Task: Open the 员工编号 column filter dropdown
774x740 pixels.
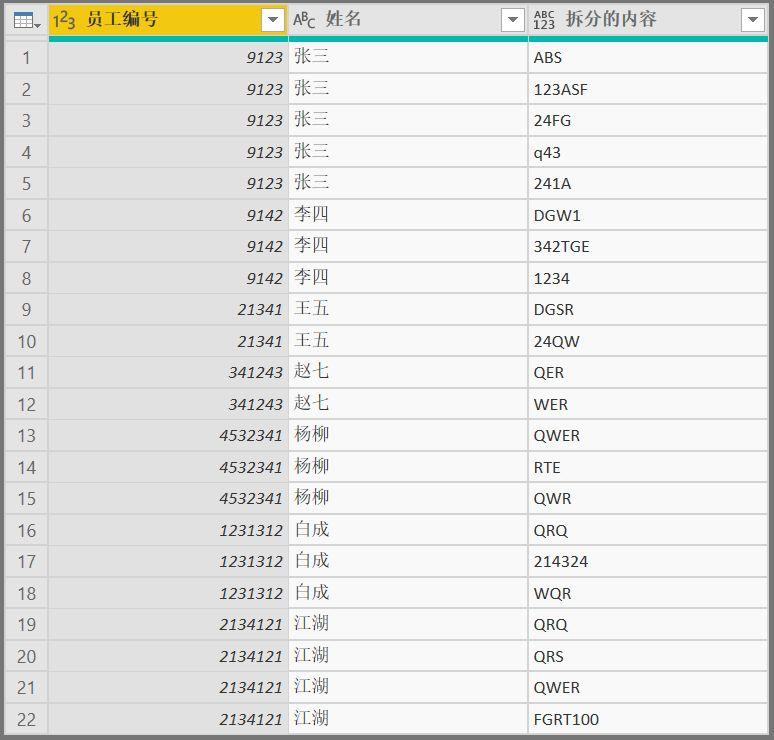Action: (272, 20)
